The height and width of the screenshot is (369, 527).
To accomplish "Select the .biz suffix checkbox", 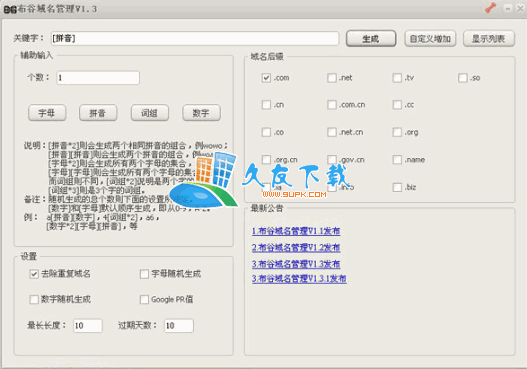I will (x=397, y=187).
